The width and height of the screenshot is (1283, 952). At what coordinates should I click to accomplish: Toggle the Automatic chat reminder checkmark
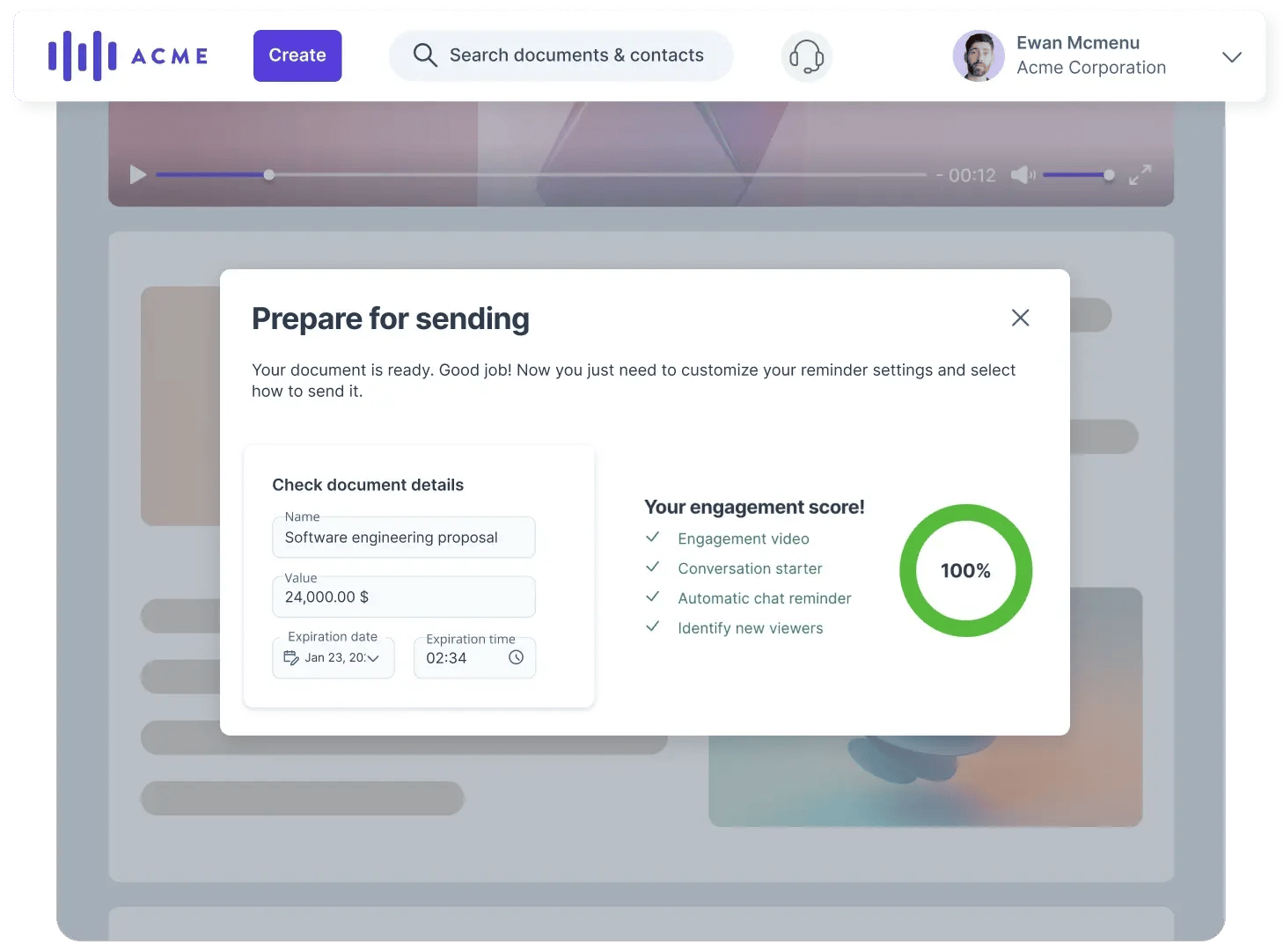pos(653,597)
